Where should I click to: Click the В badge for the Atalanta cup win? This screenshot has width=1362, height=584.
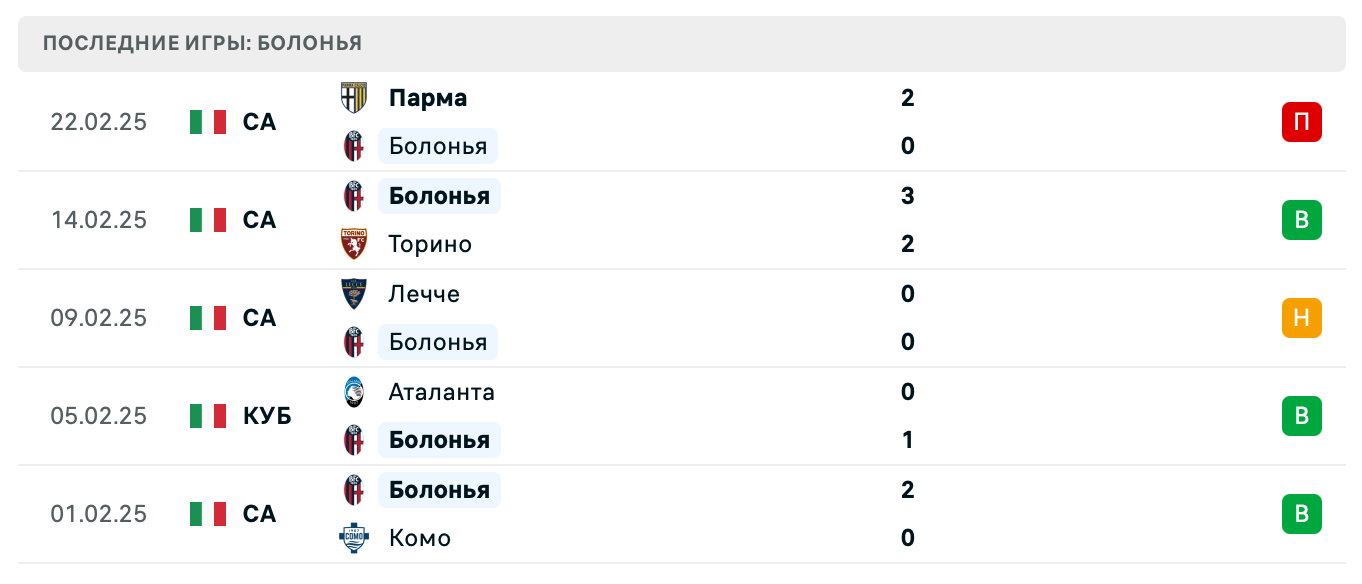coord(1301,415)
